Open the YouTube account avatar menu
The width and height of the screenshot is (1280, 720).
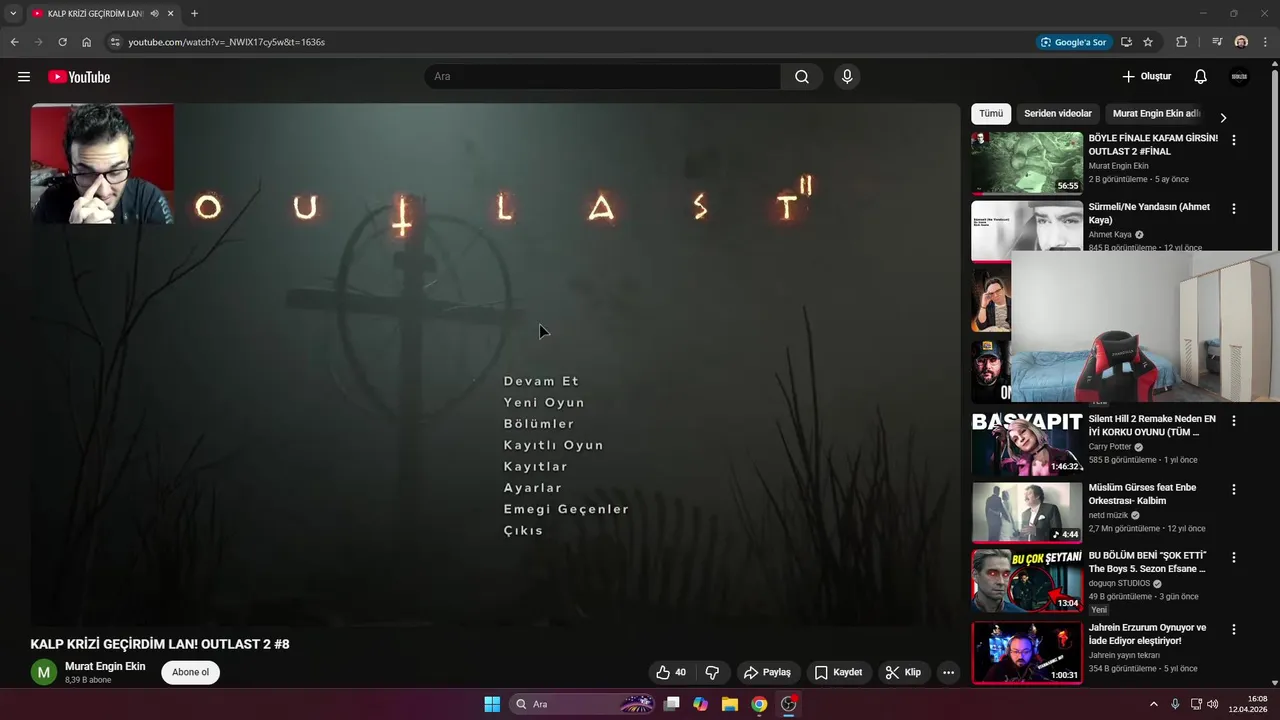[1239, 77]
